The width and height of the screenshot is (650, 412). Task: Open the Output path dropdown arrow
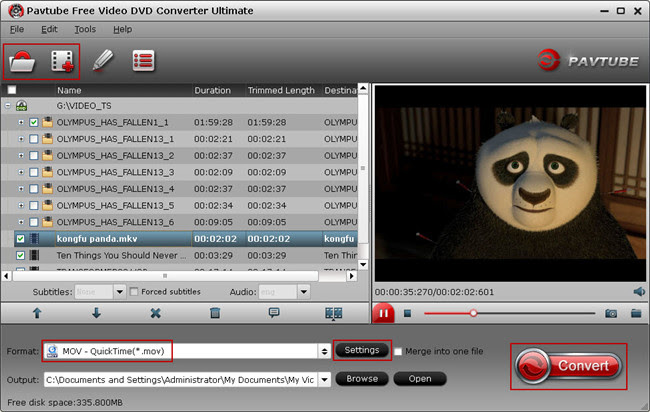(x=325, y=379)
